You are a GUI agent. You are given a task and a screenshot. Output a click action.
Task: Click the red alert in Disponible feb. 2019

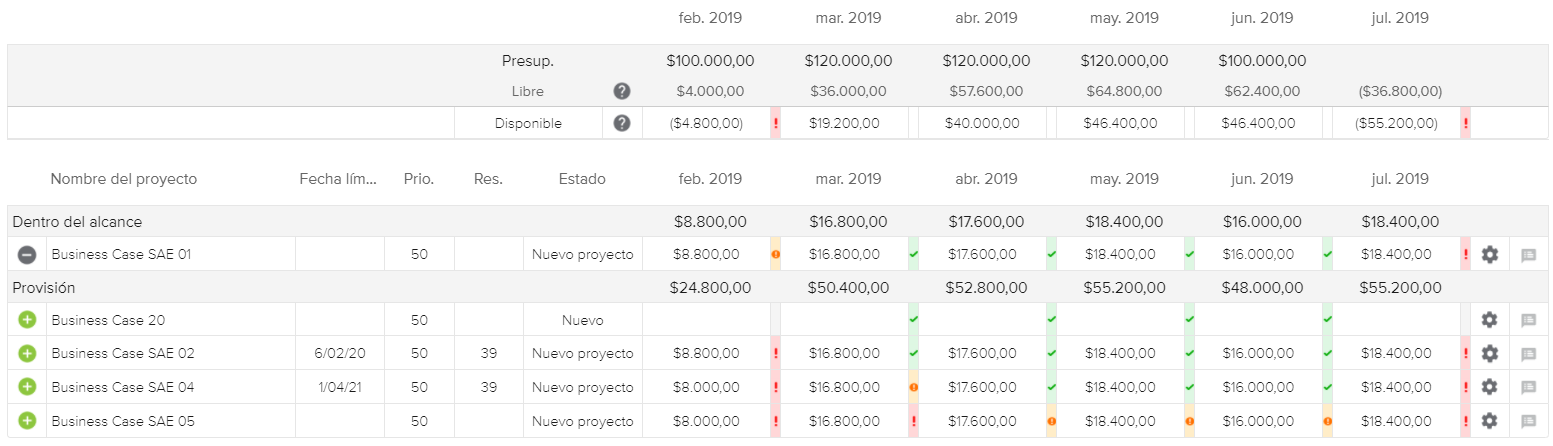tap(775, 124)
